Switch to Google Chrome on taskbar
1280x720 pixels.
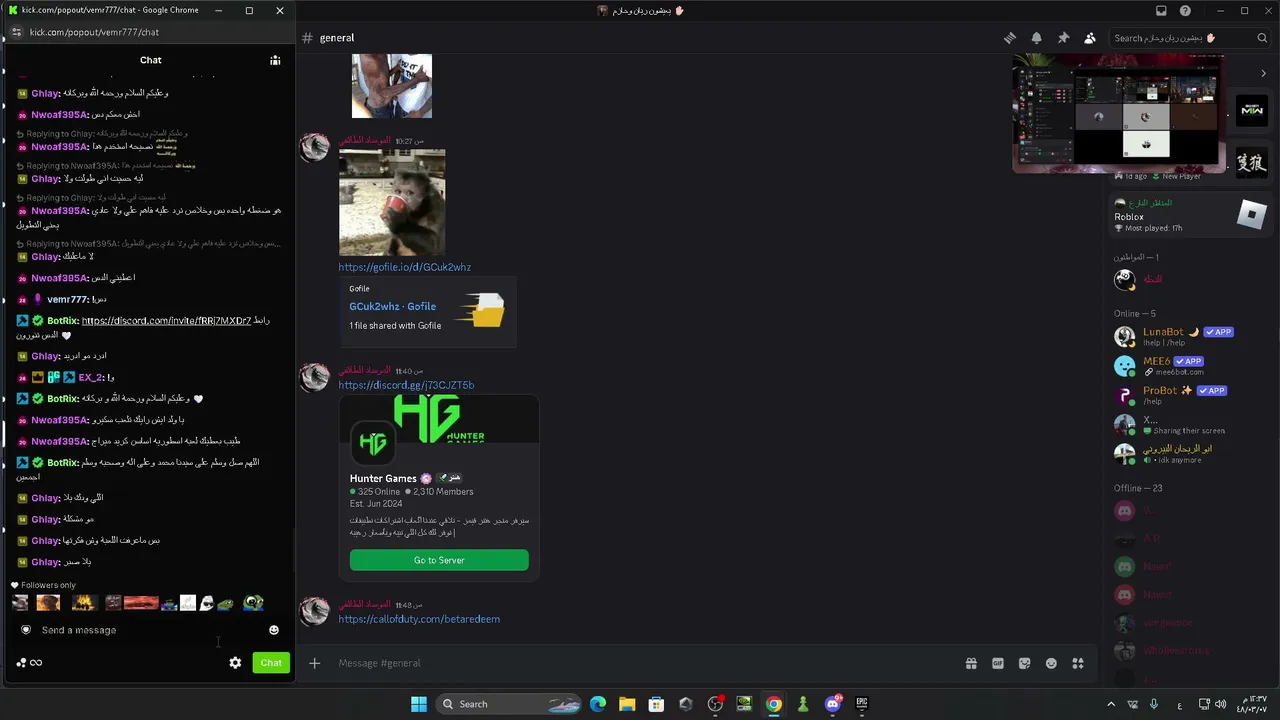pos(774,704)
